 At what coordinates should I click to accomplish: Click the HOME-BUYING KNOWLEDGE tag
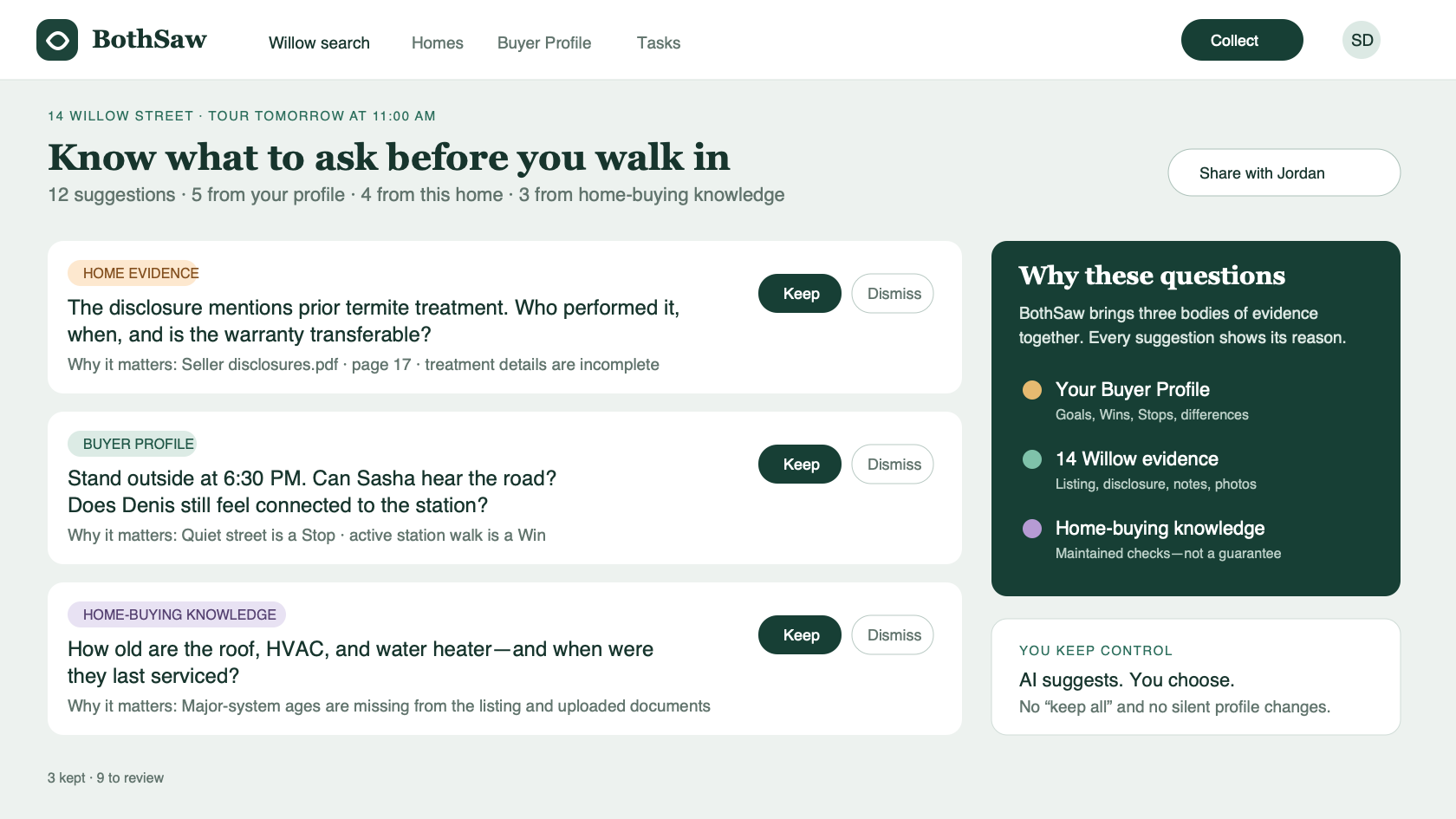point(177,614)
